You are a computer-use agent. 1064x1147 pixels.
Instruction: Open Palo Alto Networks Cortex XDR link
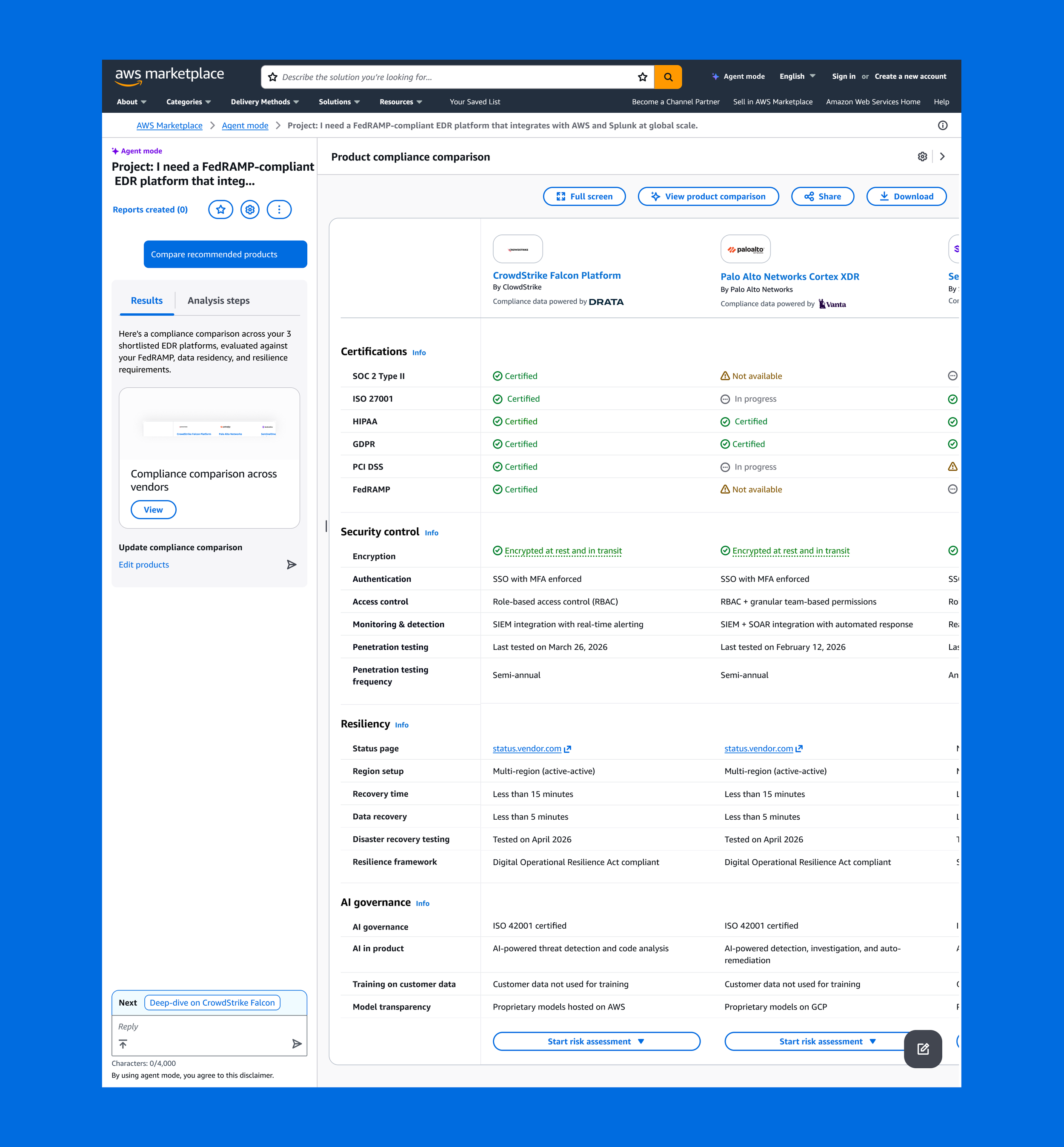coord(789,276)
